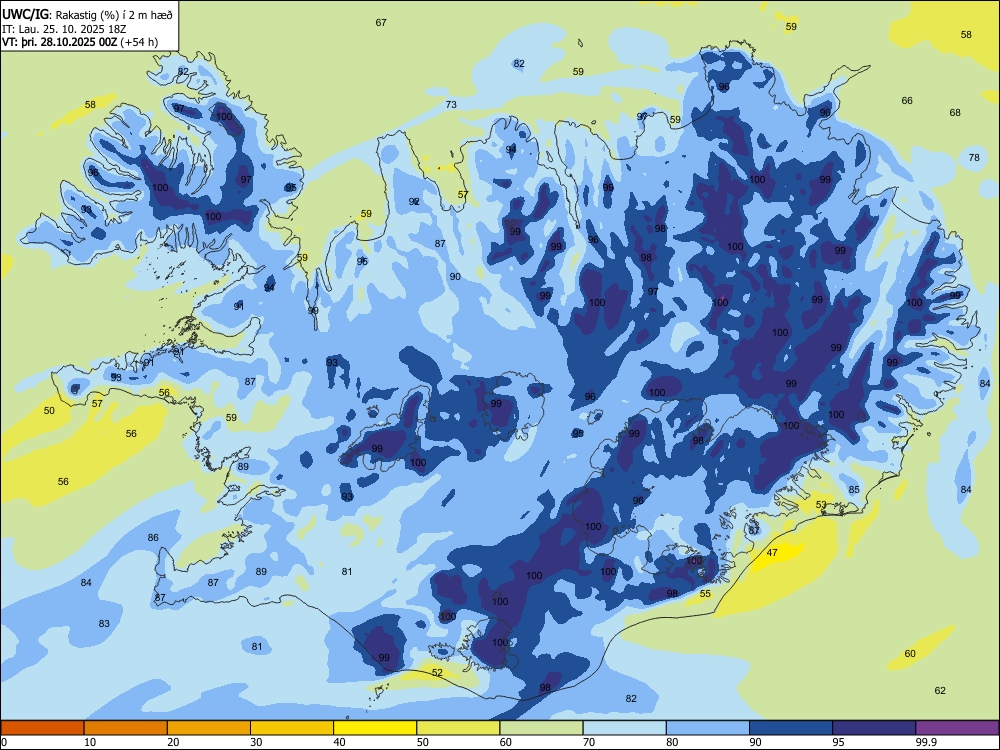Click the 'UWC/IG: Rakastig (%) í 2 m hæð' title

(87, 14)
